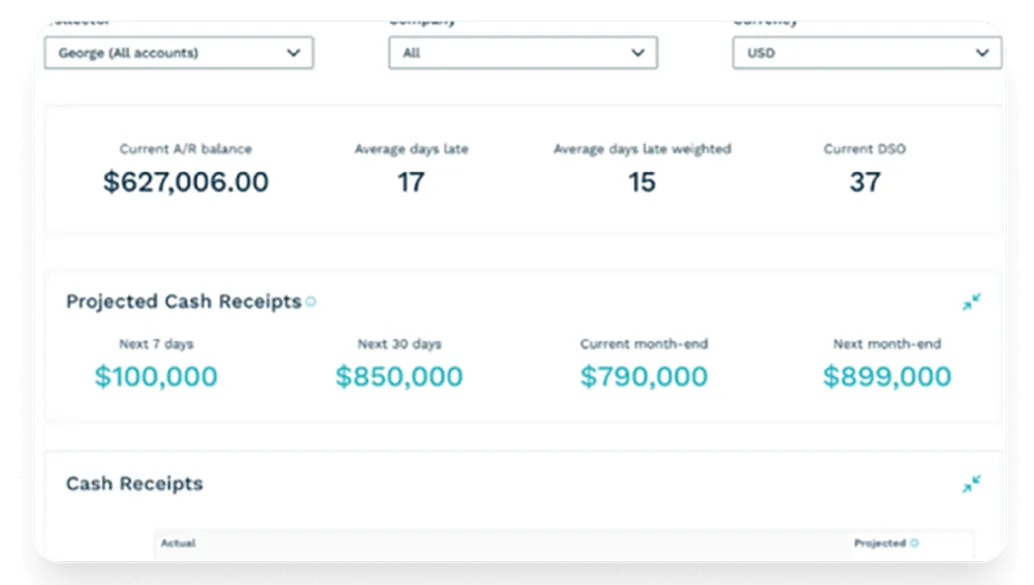Click the Next 30 days $850,000 value
Screen dimensions: 1034x585
398,377
